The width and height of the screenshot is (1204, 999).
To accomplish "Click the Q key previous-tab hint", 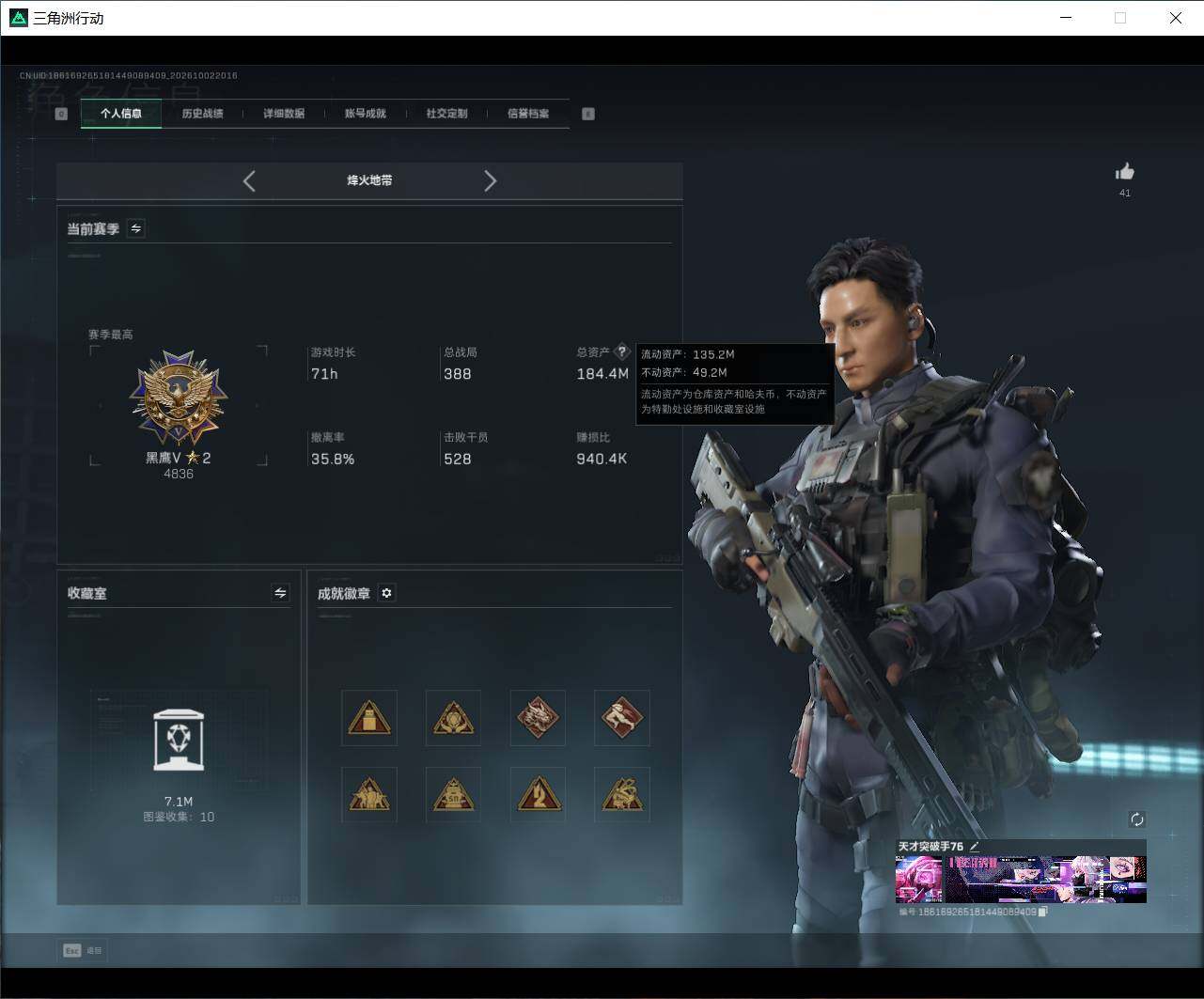I will point(61,114).
